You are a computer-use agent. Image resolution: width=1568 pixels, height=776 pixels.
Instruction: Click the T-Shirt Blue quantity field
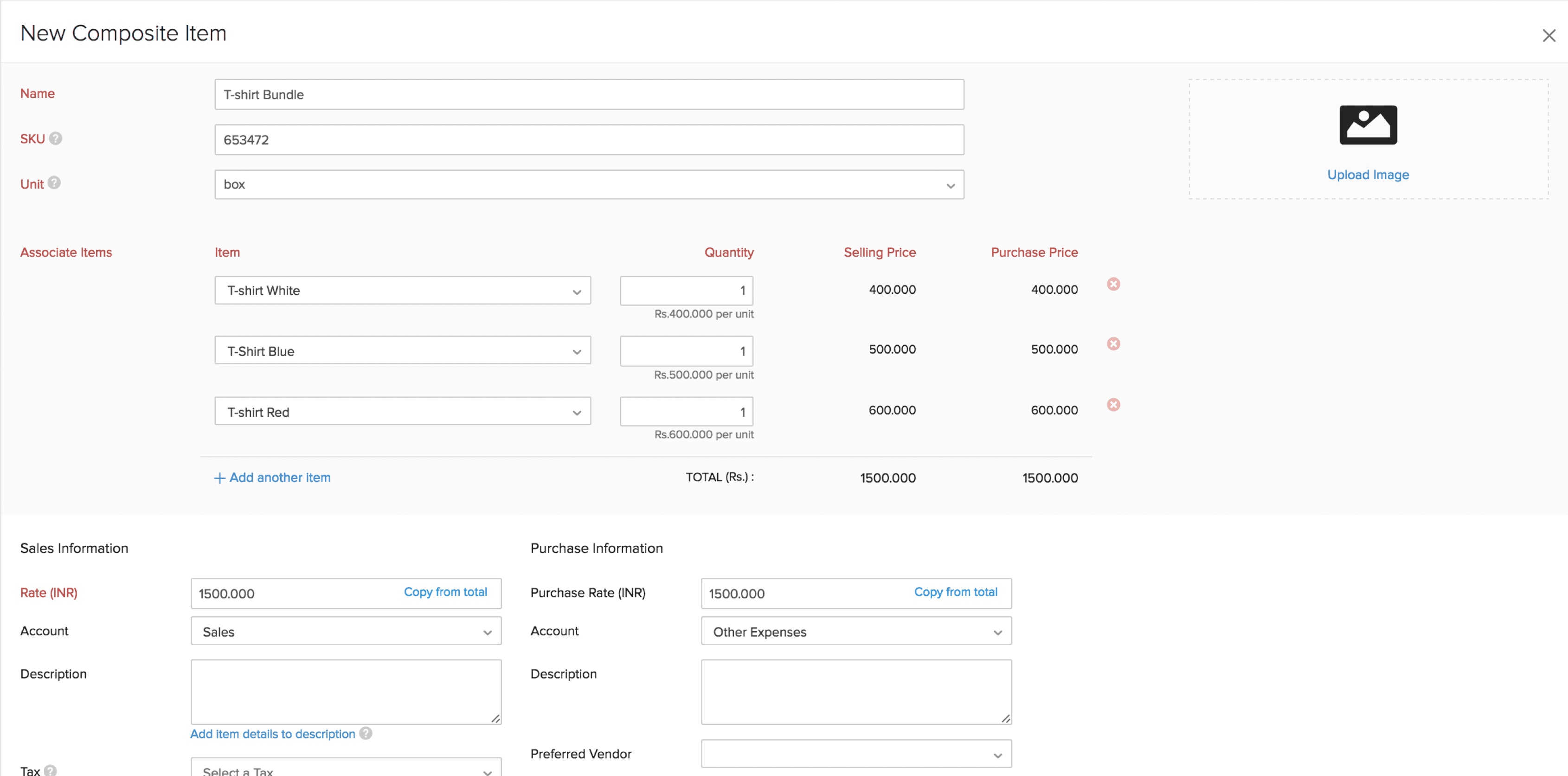tap(686, 351)
